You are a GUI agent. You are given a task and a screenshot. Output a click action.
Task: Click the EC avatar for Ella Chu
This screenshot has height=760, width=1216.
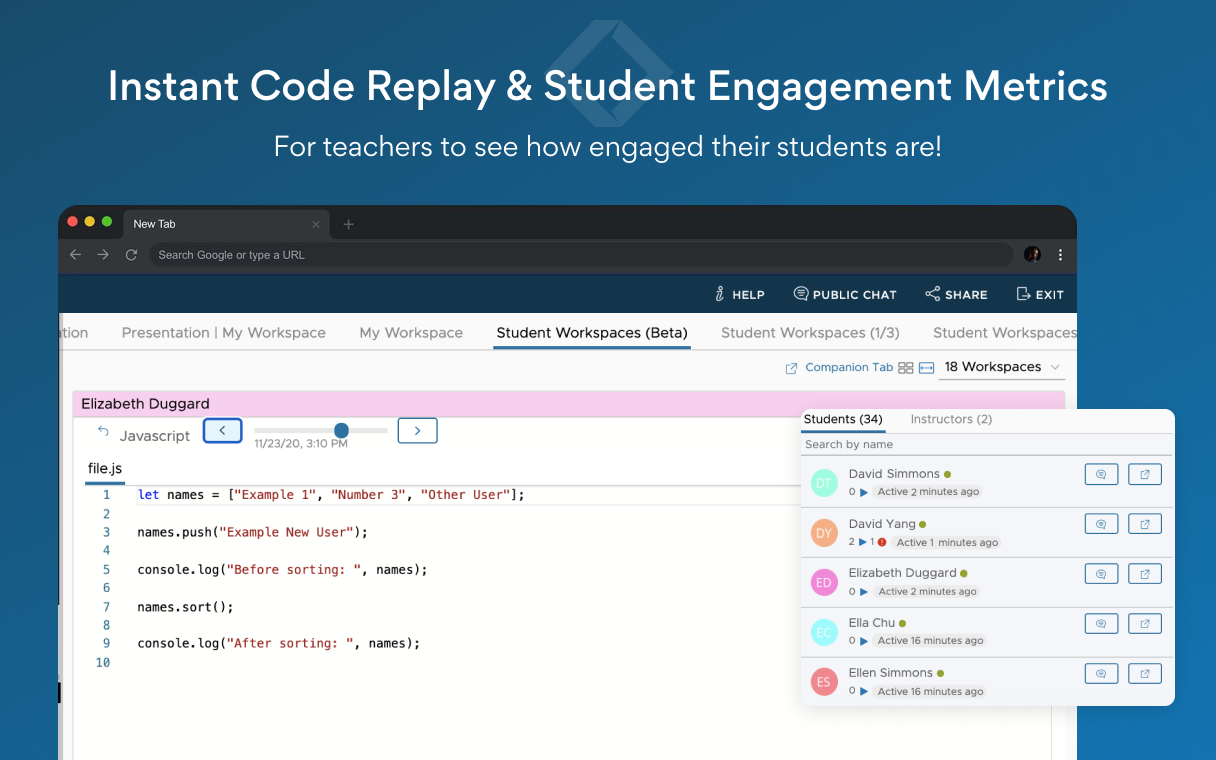[x=824, y=632]
